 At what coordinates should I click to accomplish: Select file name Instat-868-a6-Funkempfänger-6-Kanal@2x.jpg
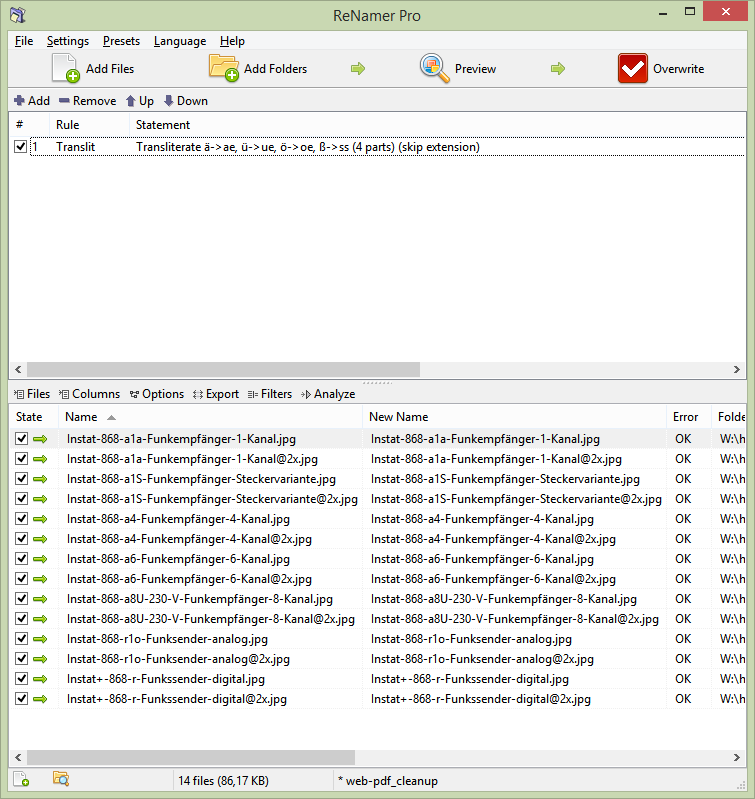[x=189, y=579]
